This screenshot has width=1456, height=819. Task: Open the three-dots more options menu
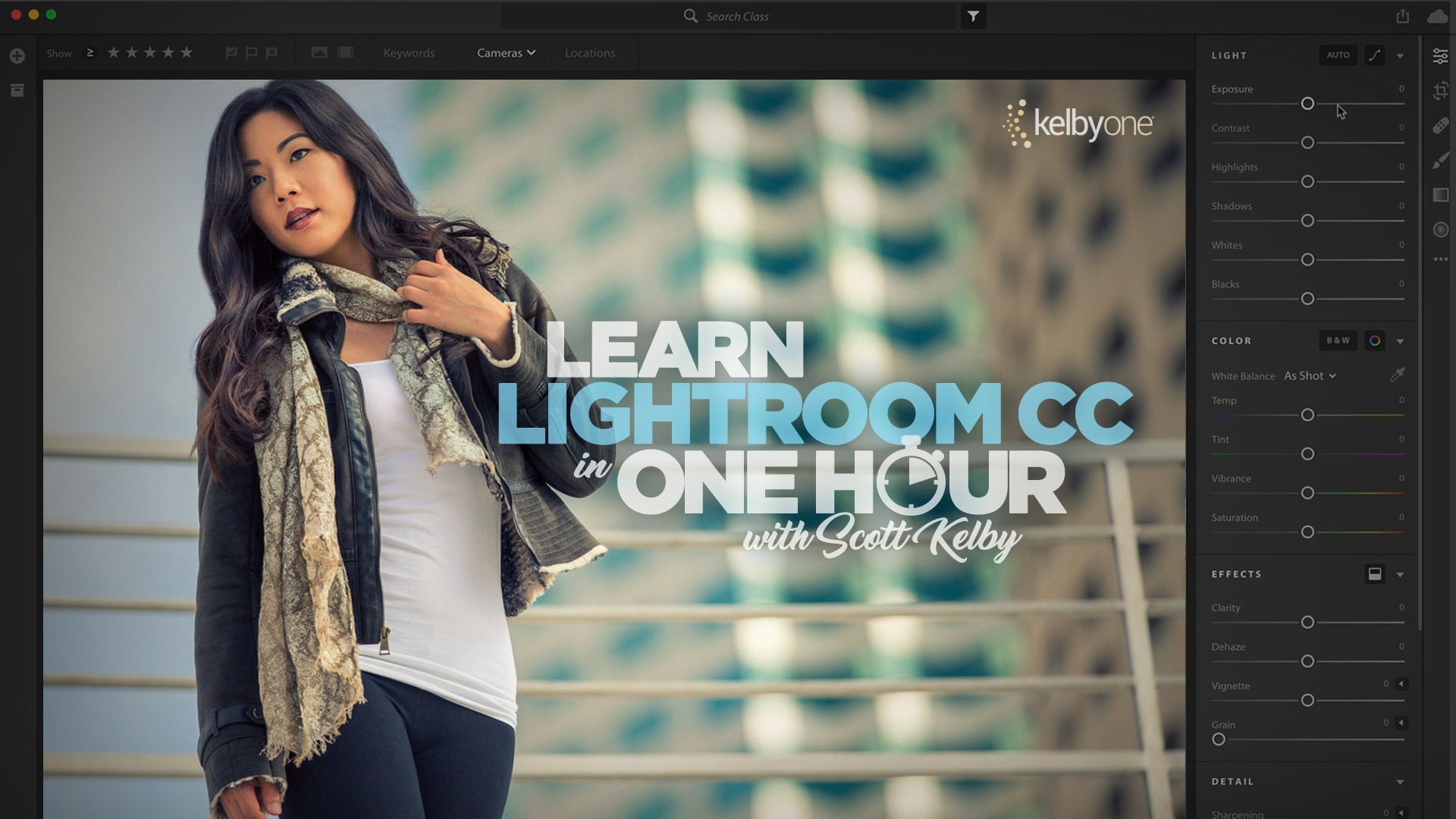tap(1440, 259)
